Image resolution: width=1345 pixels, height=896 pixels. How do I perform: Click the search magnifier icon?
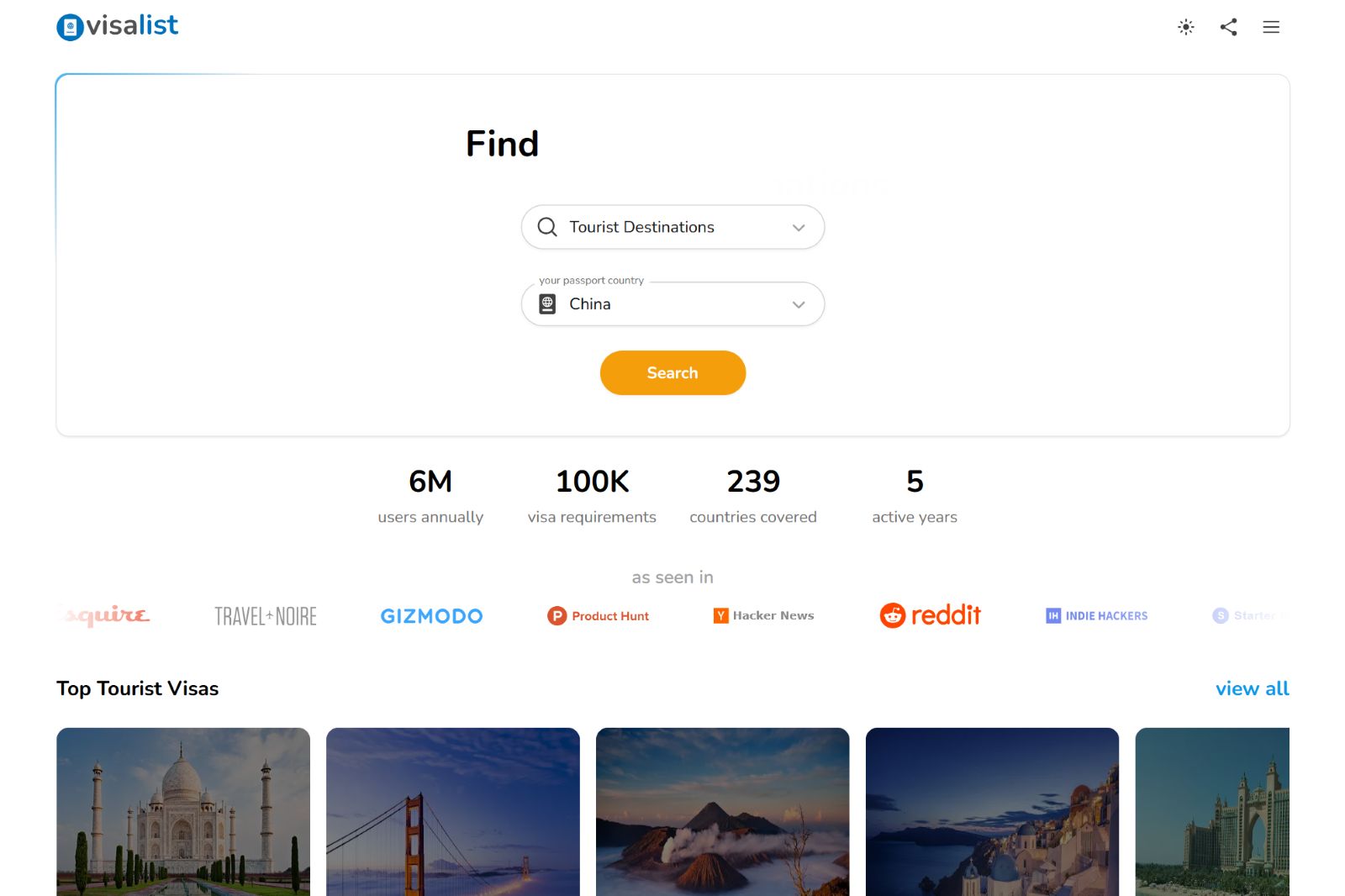[547, 227]
